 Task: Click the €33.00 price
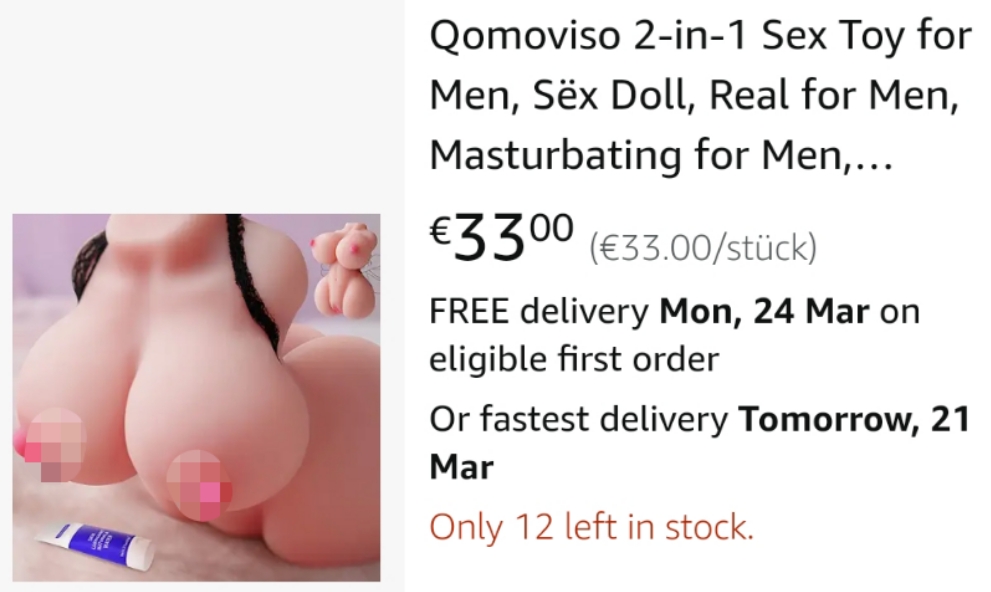(x=502, y=238)
